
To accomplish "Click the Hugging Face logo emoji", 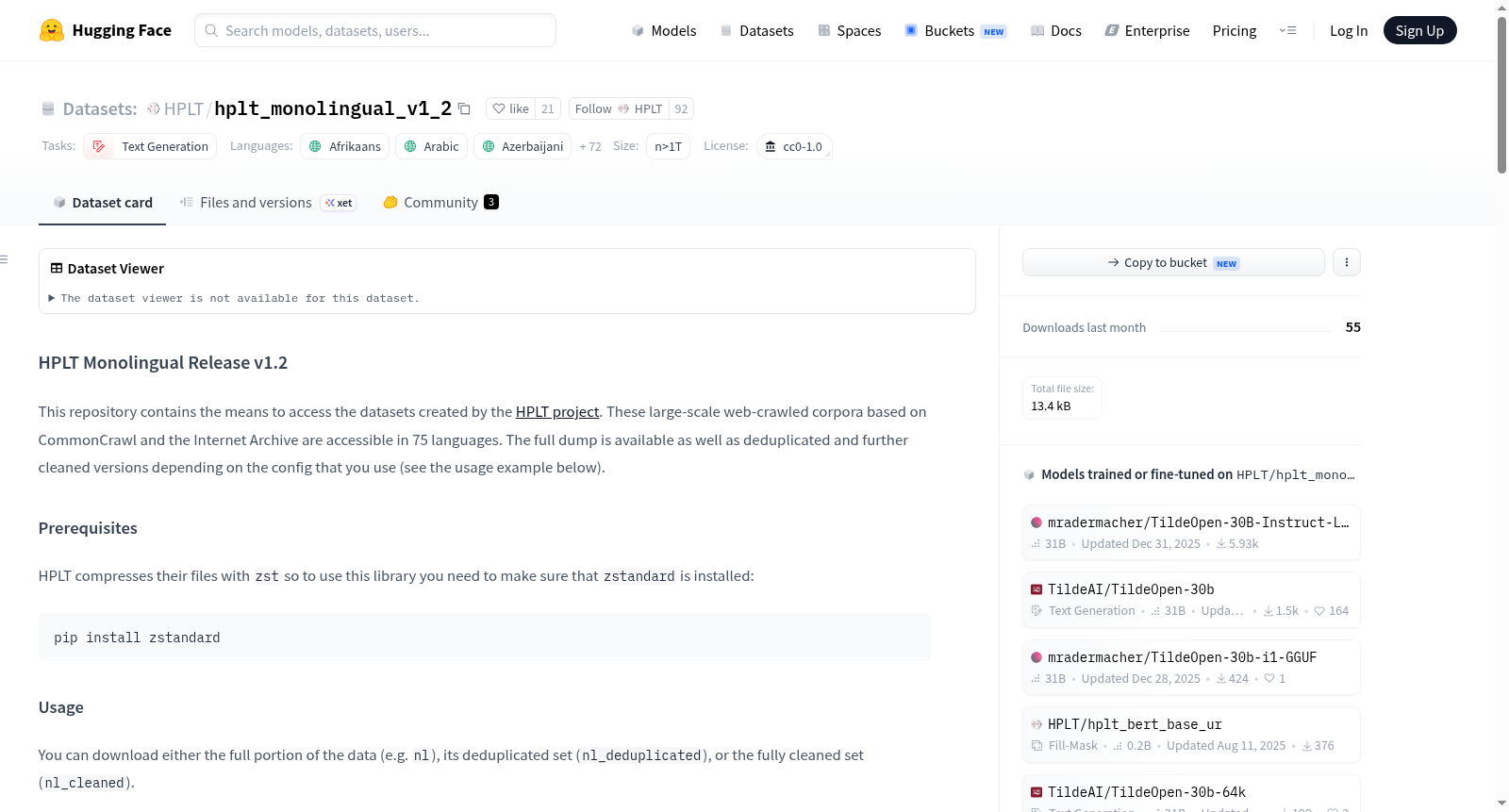I will [52, 30].
